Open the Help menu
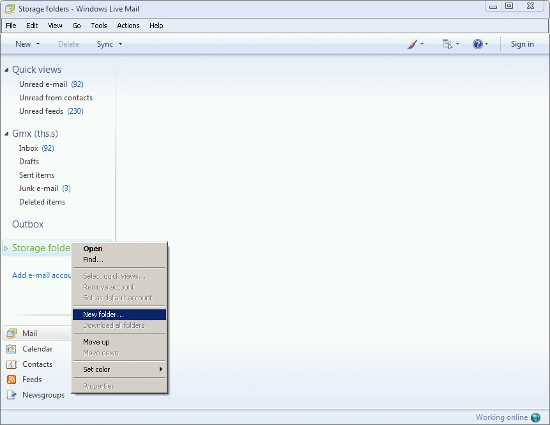This screenshot has width=550, height=425. pos(156,26)
